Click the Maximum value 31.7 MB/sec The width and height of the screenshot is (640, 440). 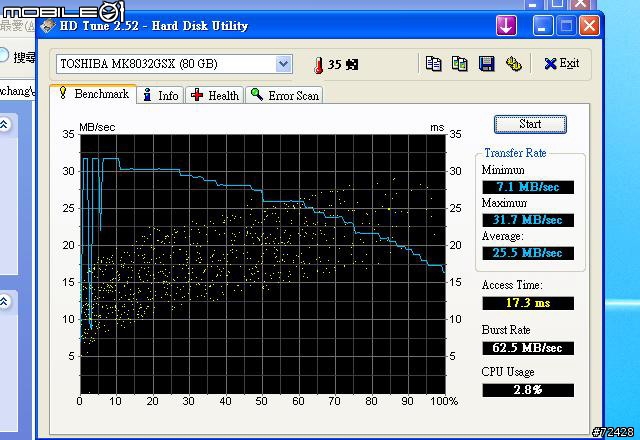tap(528, 220)
